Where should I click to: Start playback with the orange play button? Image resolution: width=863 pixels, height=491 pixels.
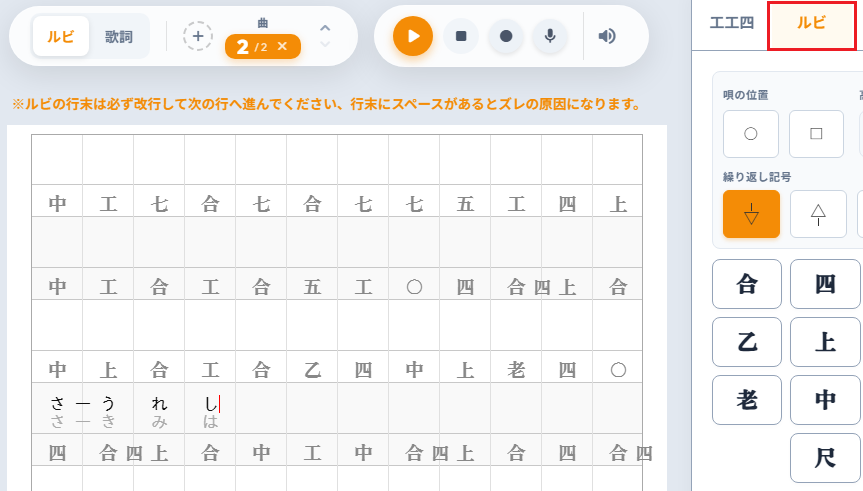pos(413,36)
